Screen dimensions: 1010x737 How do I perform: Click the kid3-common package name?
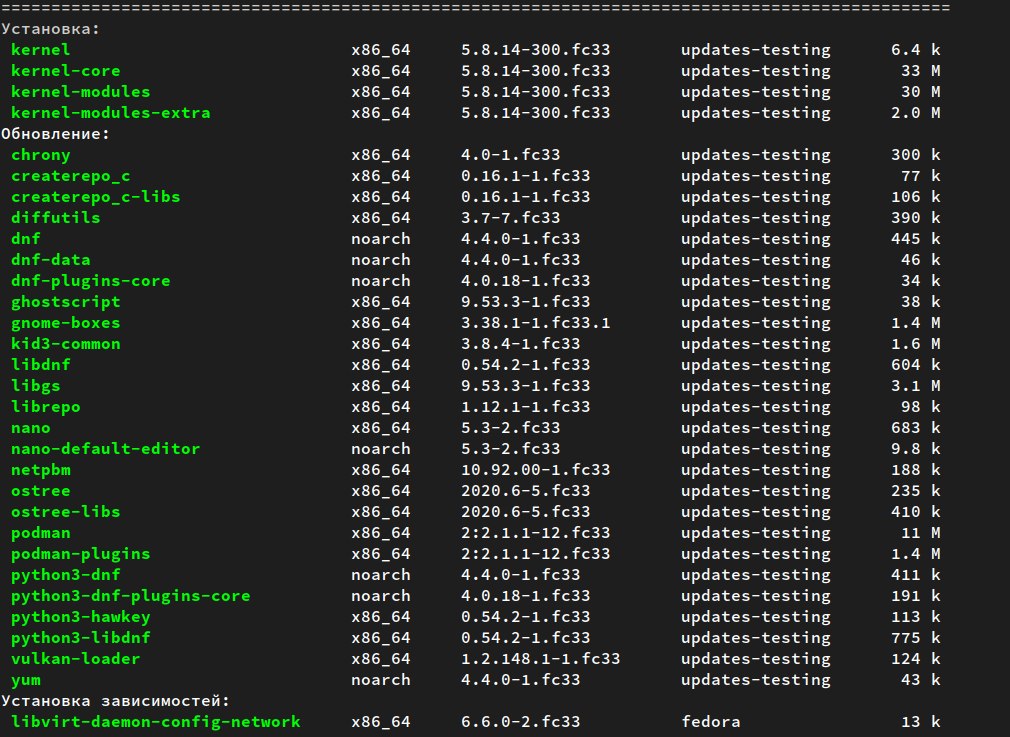coord(66,344)
